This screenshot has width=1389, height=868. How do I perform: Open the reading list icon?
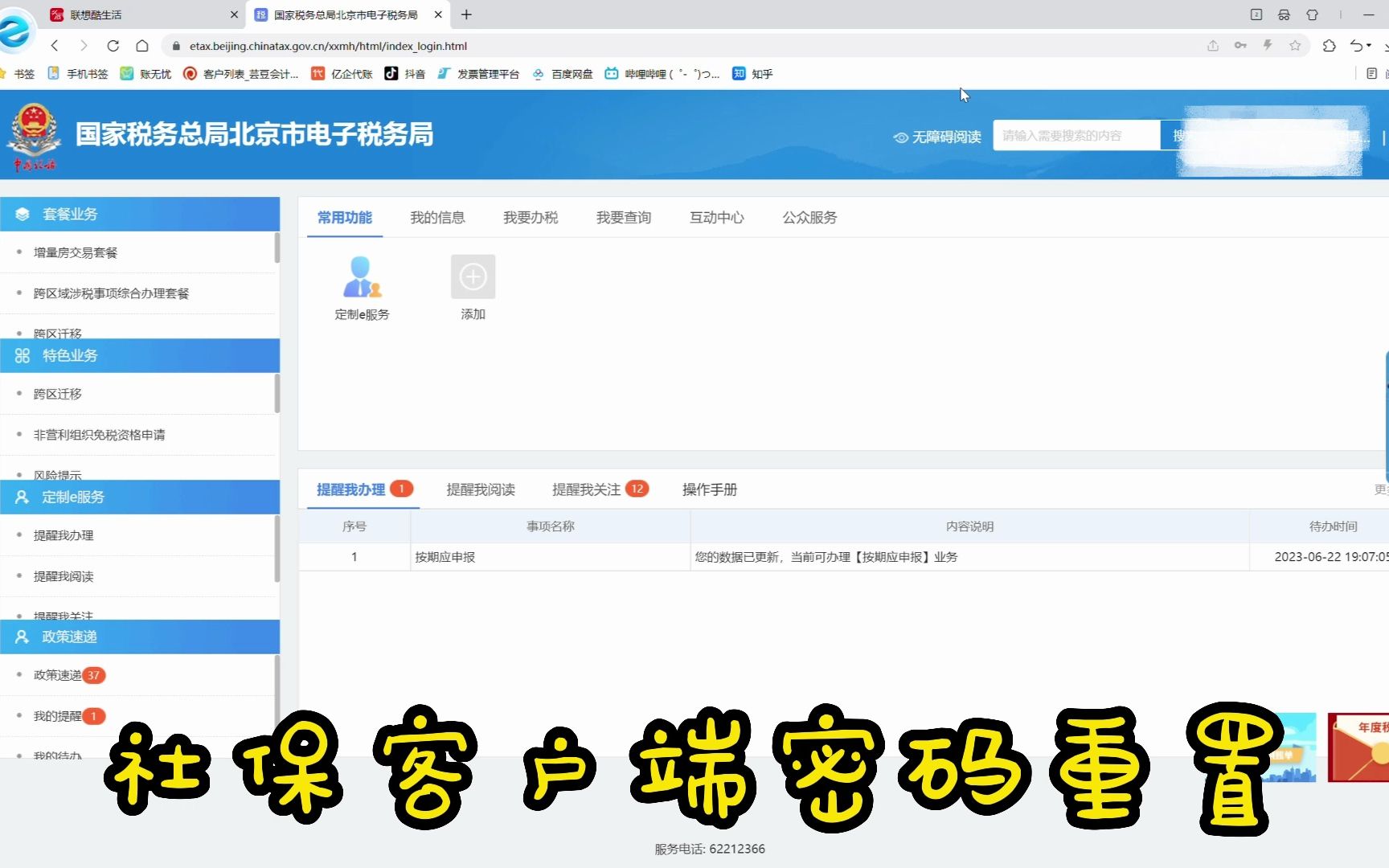click(1371, 73)
